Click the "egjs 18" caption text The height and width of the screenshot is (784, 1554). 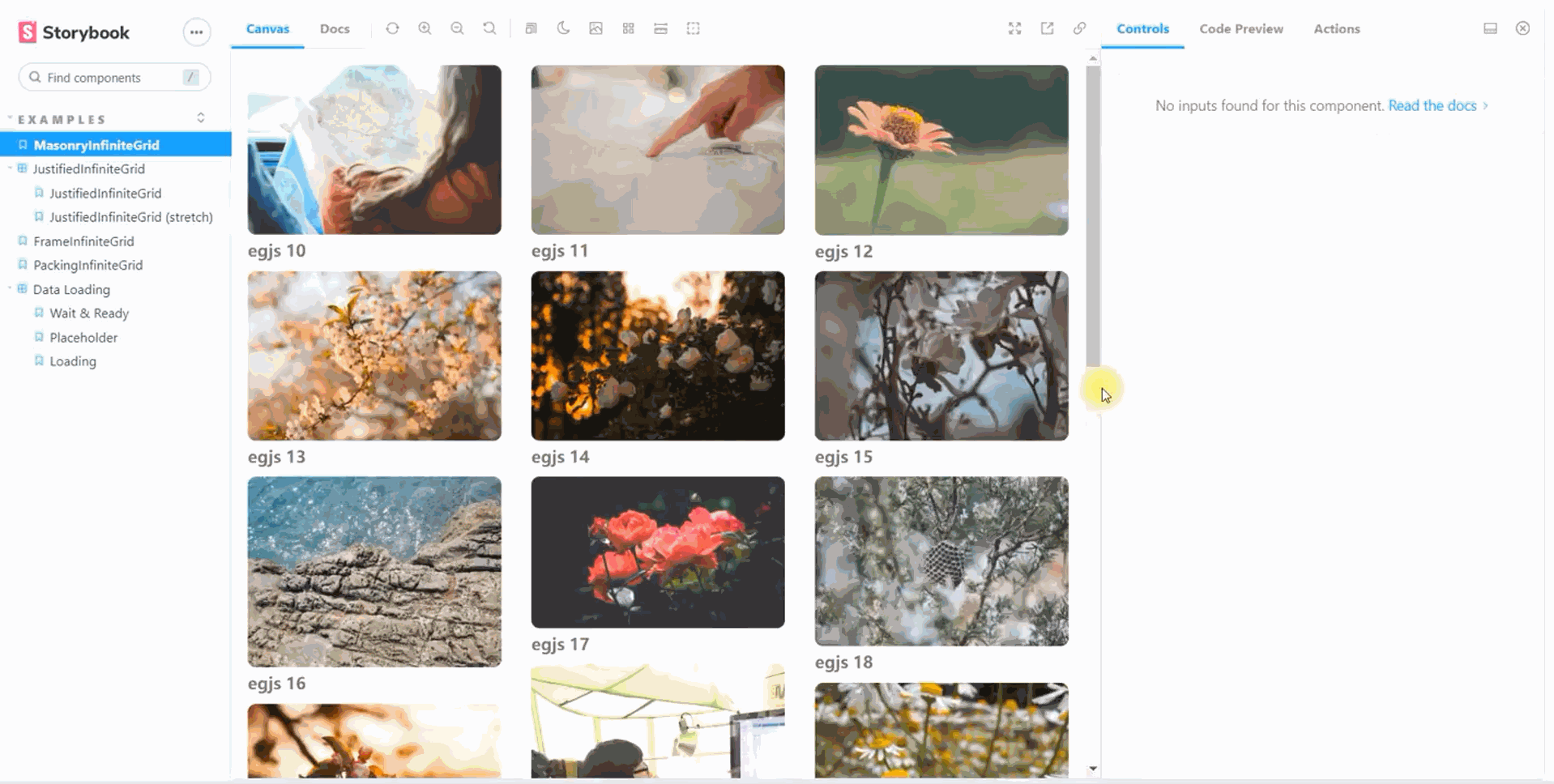click(844, 663)
